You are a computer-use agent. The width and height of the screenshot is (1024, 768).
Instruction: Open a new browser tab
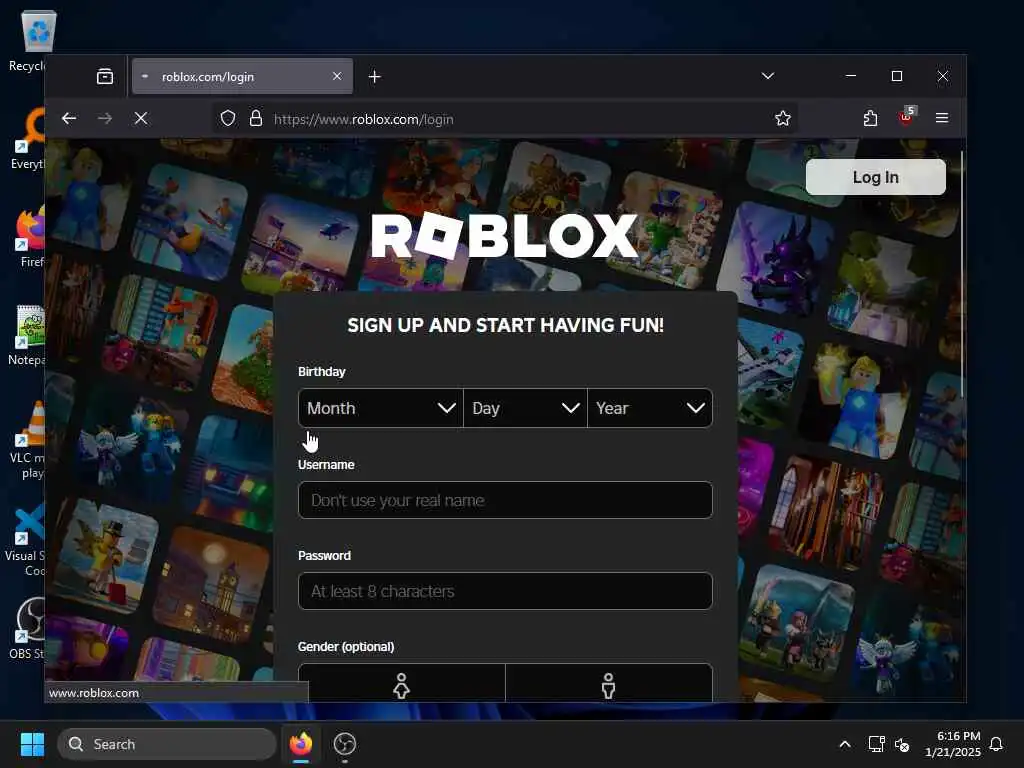[x=374, y=76]
